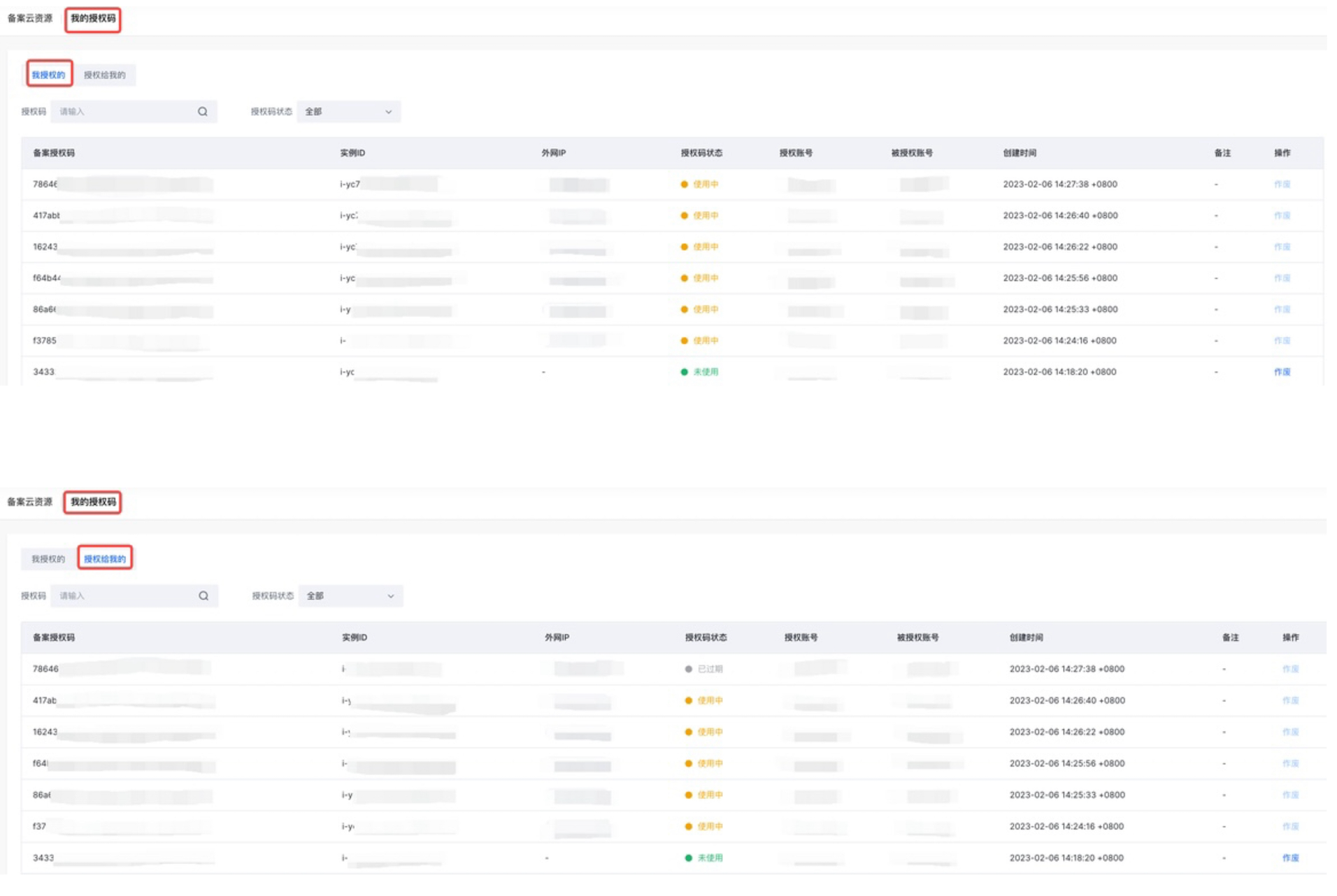
Task: Click 作废 for 14:26:40 row in 我授权的 list
Action: (1282, 215)
